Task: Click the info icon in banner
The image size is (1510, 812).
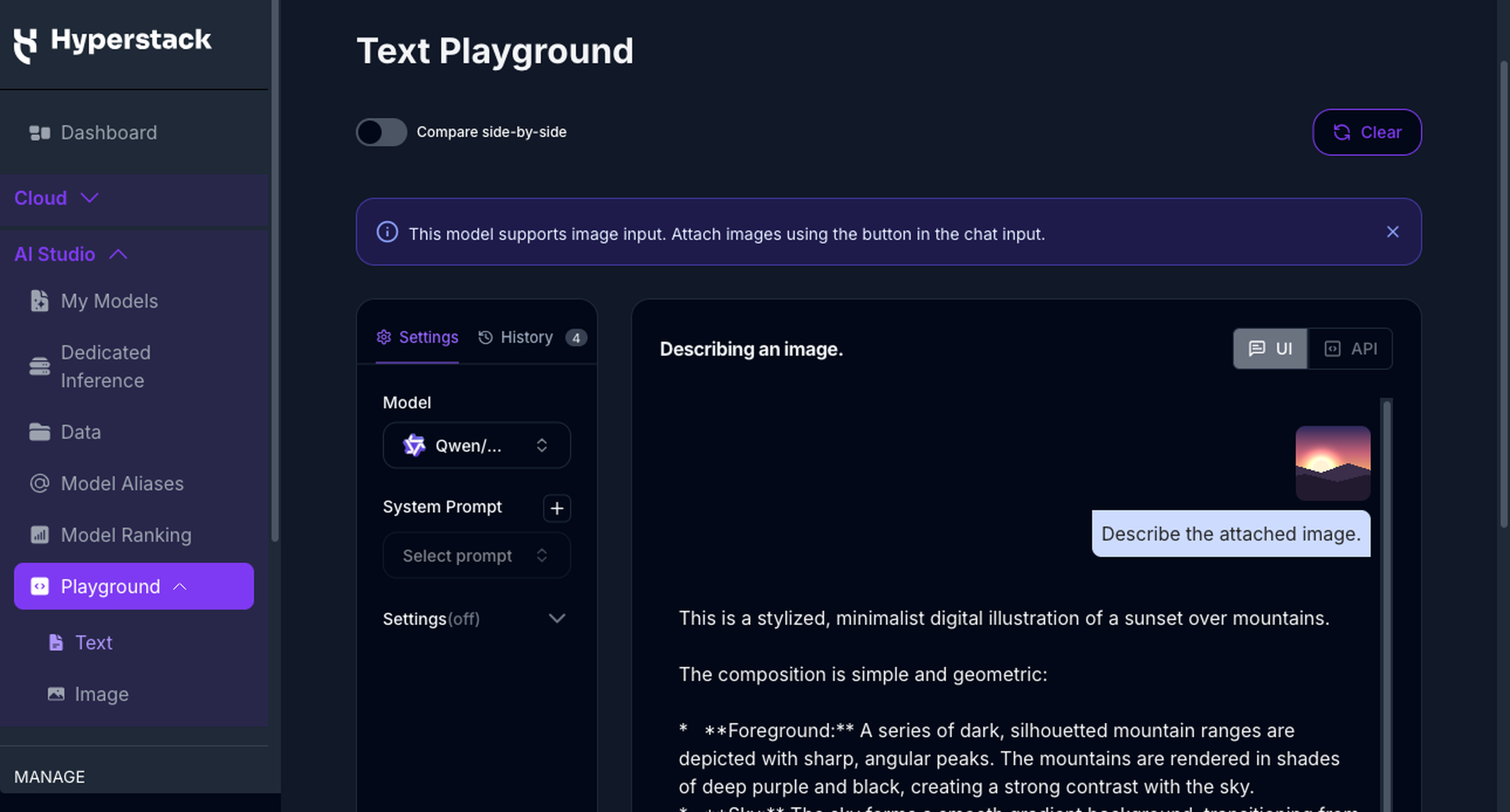Action: tap(387, 232)
